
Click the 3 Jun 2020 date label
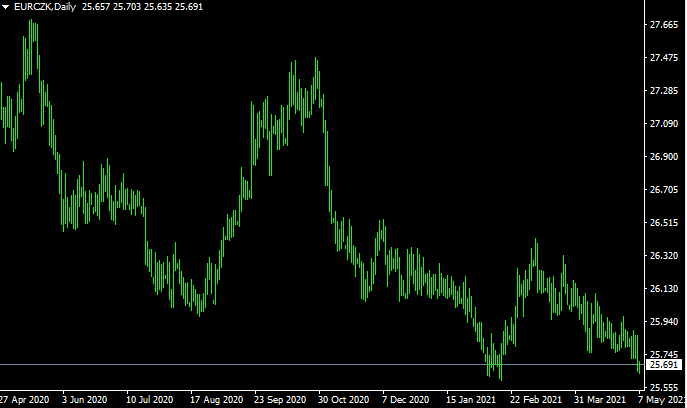coord(85,400)
